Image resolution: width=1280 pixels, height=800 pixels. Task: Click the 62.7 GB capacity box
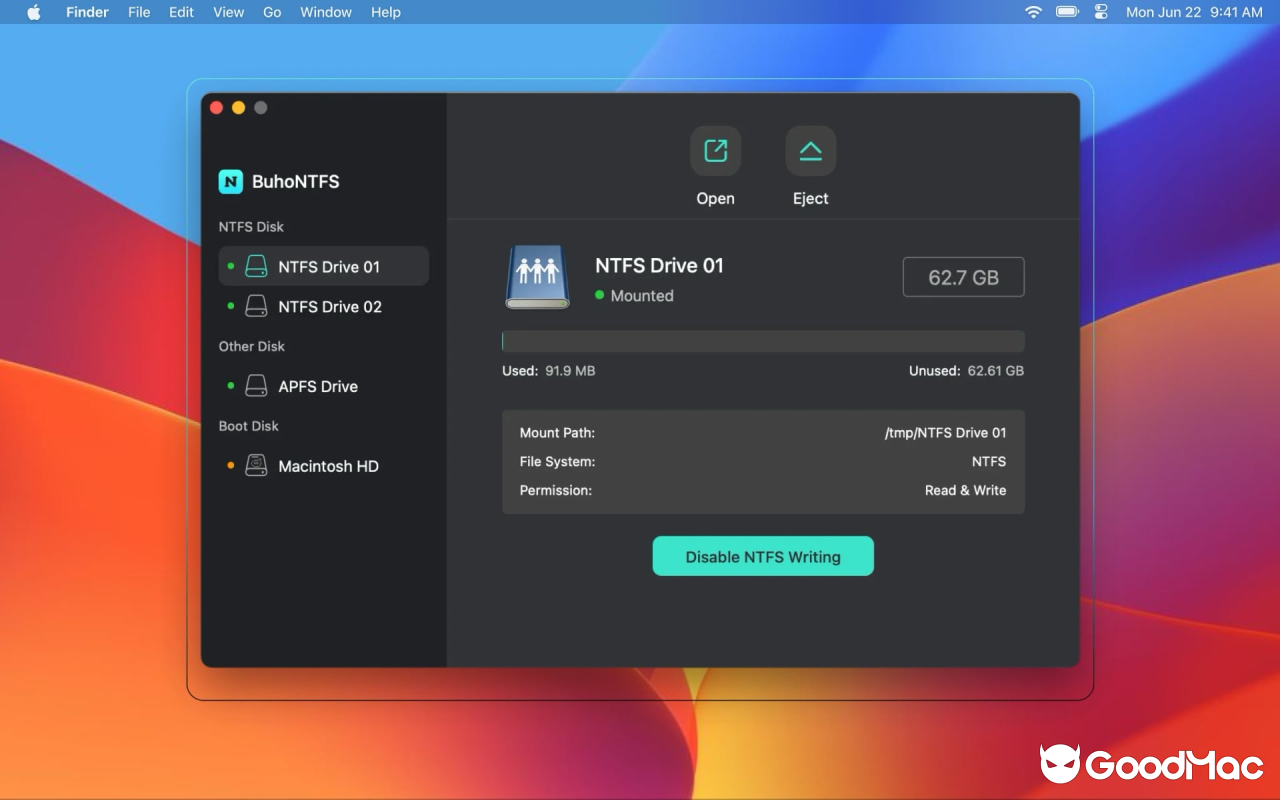[963, 277]
